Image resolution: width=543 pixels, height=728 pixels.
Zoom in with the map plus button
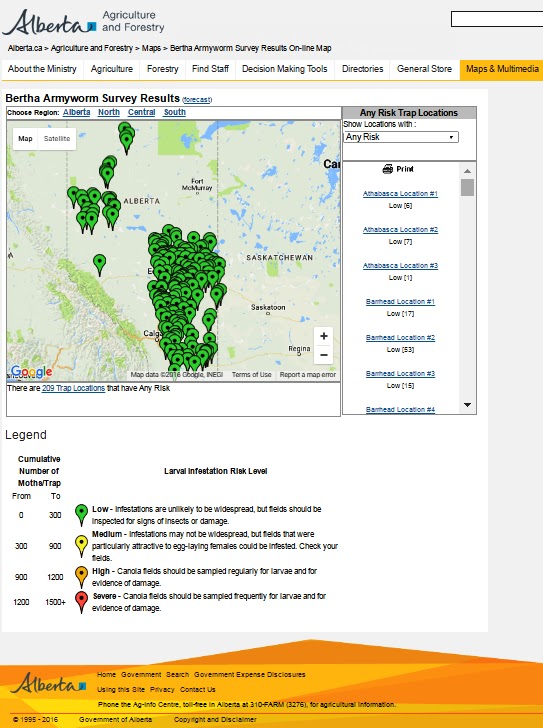(324, 336)
